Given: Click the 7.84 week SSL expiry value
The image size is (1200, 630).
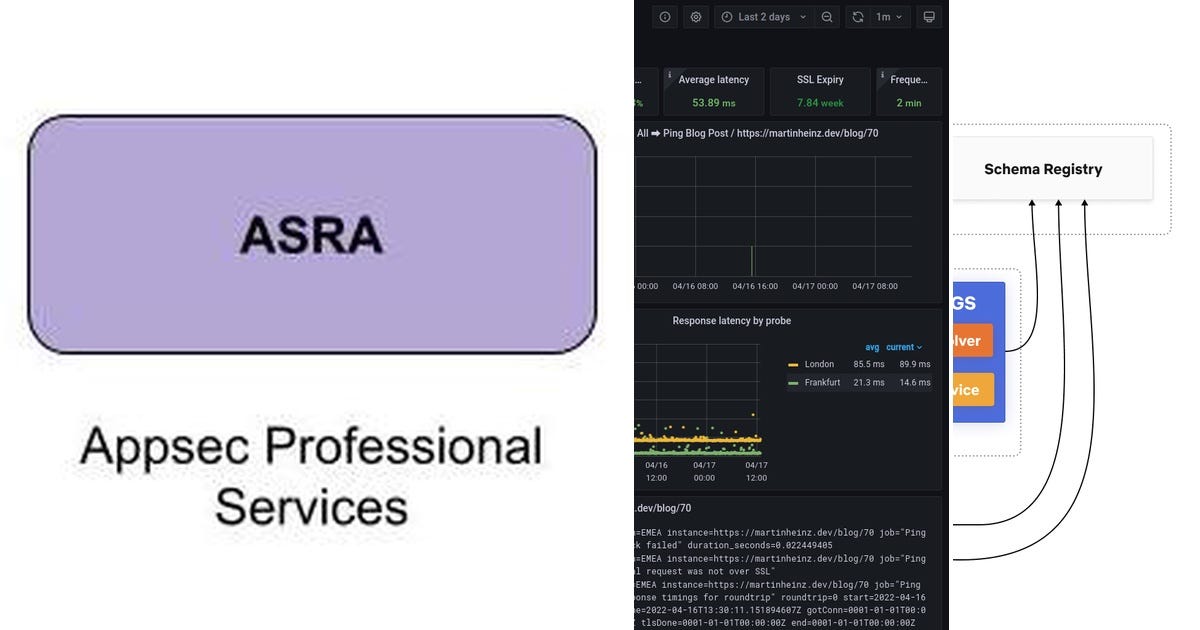Looking at the screenshot, I should tap(820, 103).
